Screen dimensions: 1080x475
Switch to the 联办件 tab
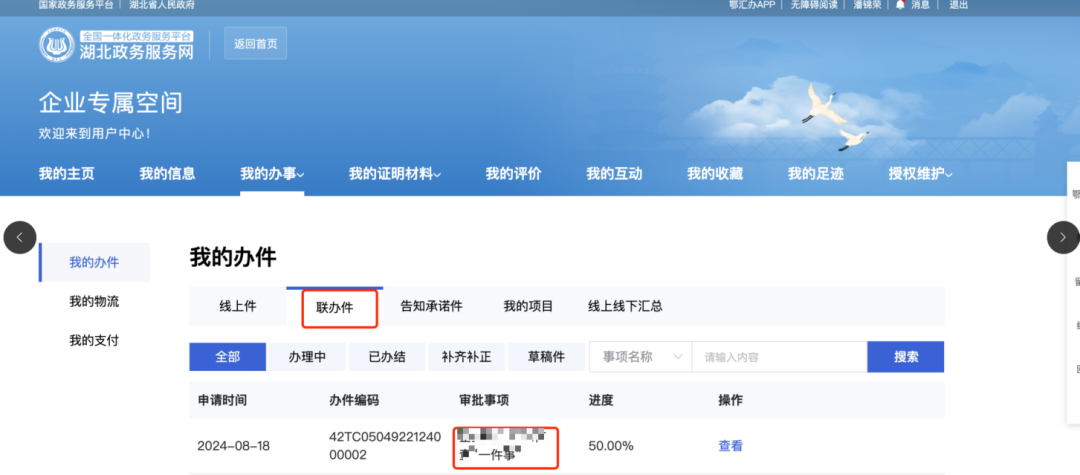click(x=335, y=307)
